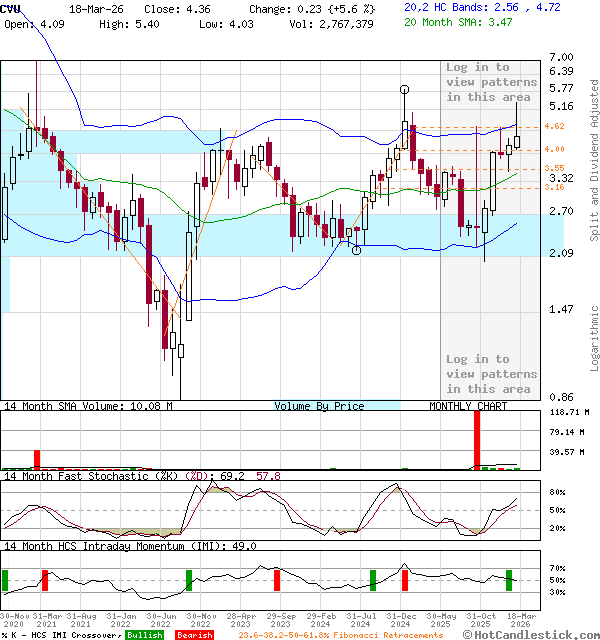Click the '20 Month SMA: 3.47' legend
600x640 pixels.
458,22
